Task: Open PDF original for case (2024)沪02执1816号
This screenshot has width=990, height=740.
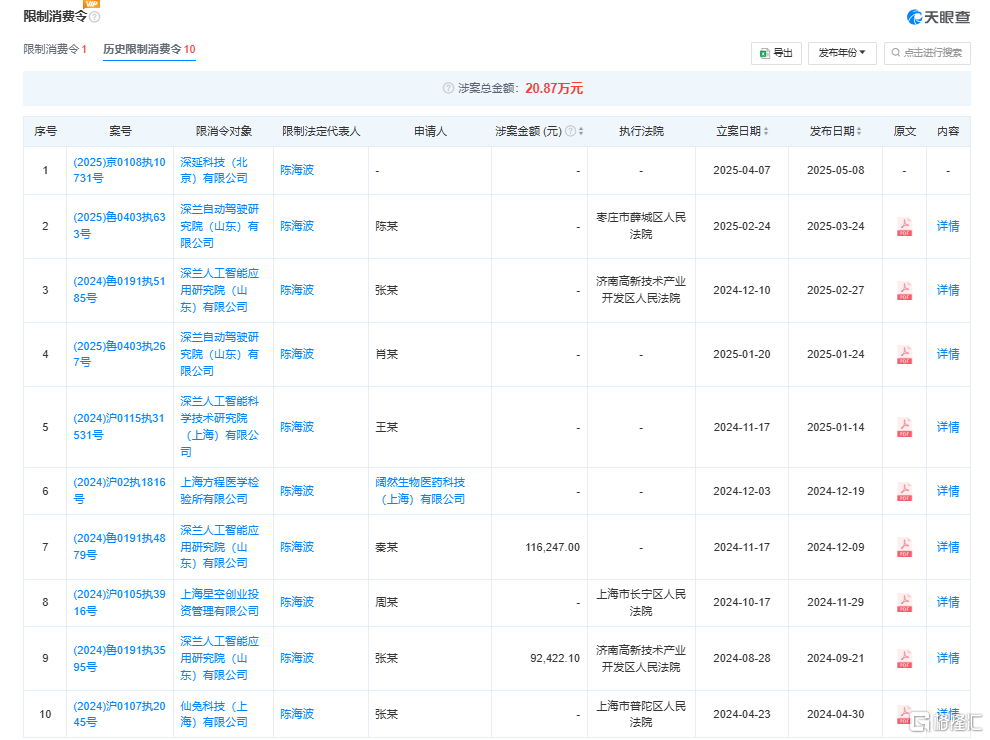Action: pyautogui.click(x=904, y=491)
